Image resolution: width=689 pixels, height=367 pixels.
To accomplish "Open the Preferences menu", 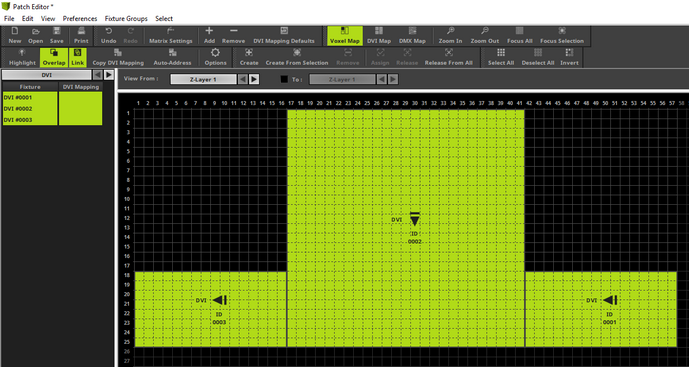I will [x=80, y=18].
